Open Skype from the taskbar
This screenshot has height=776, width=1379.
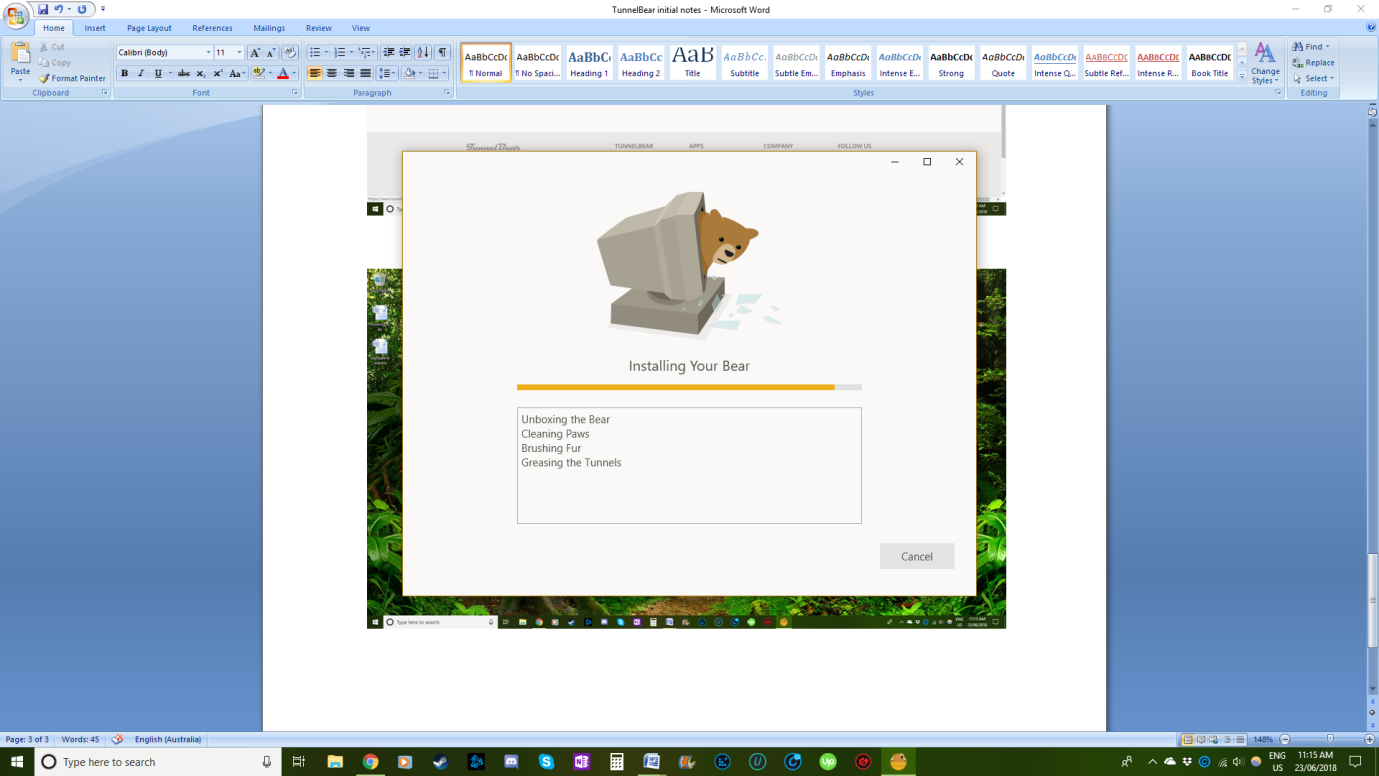546,762
